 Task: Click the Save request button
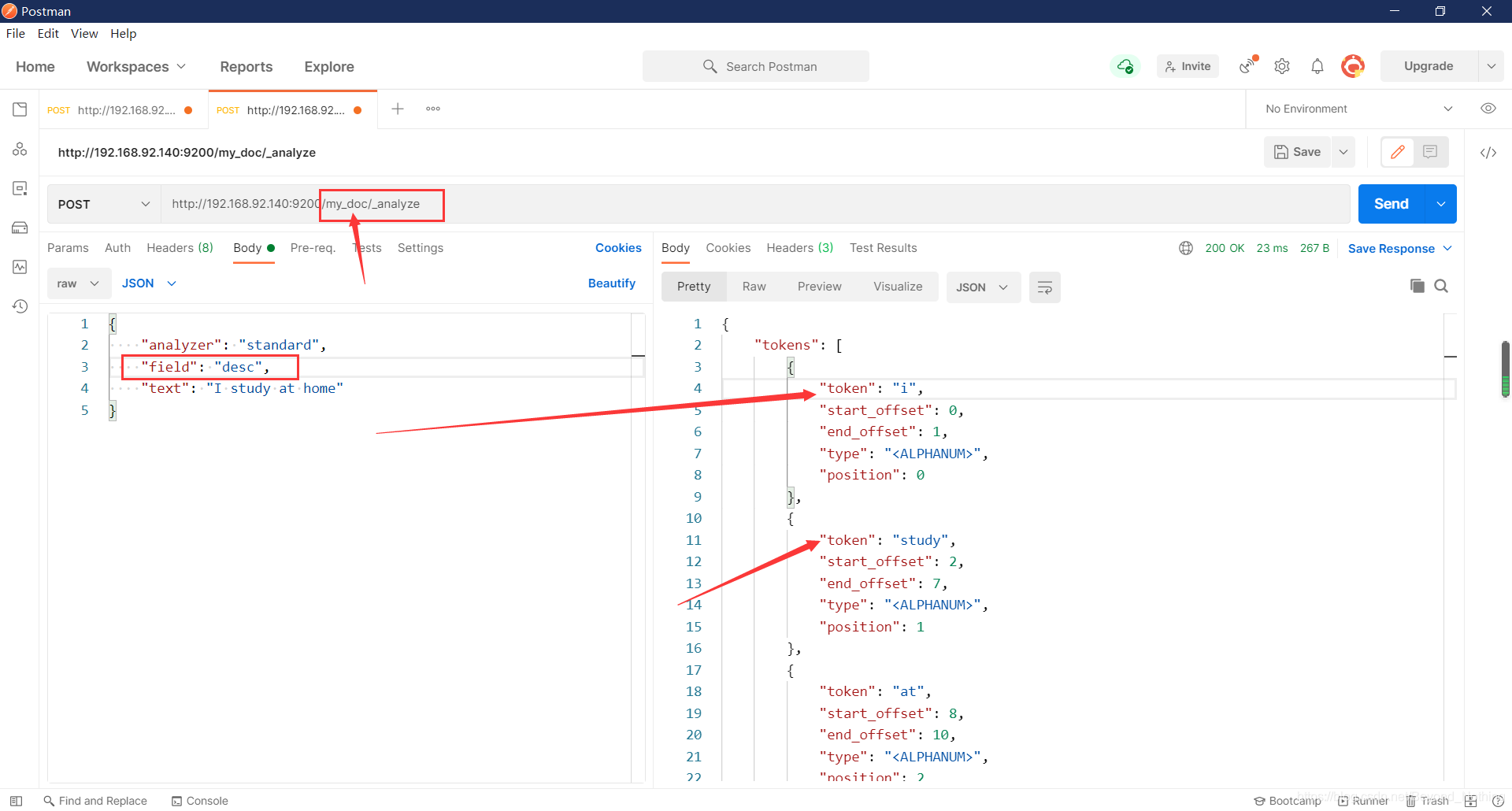(x=1298, y=152)
